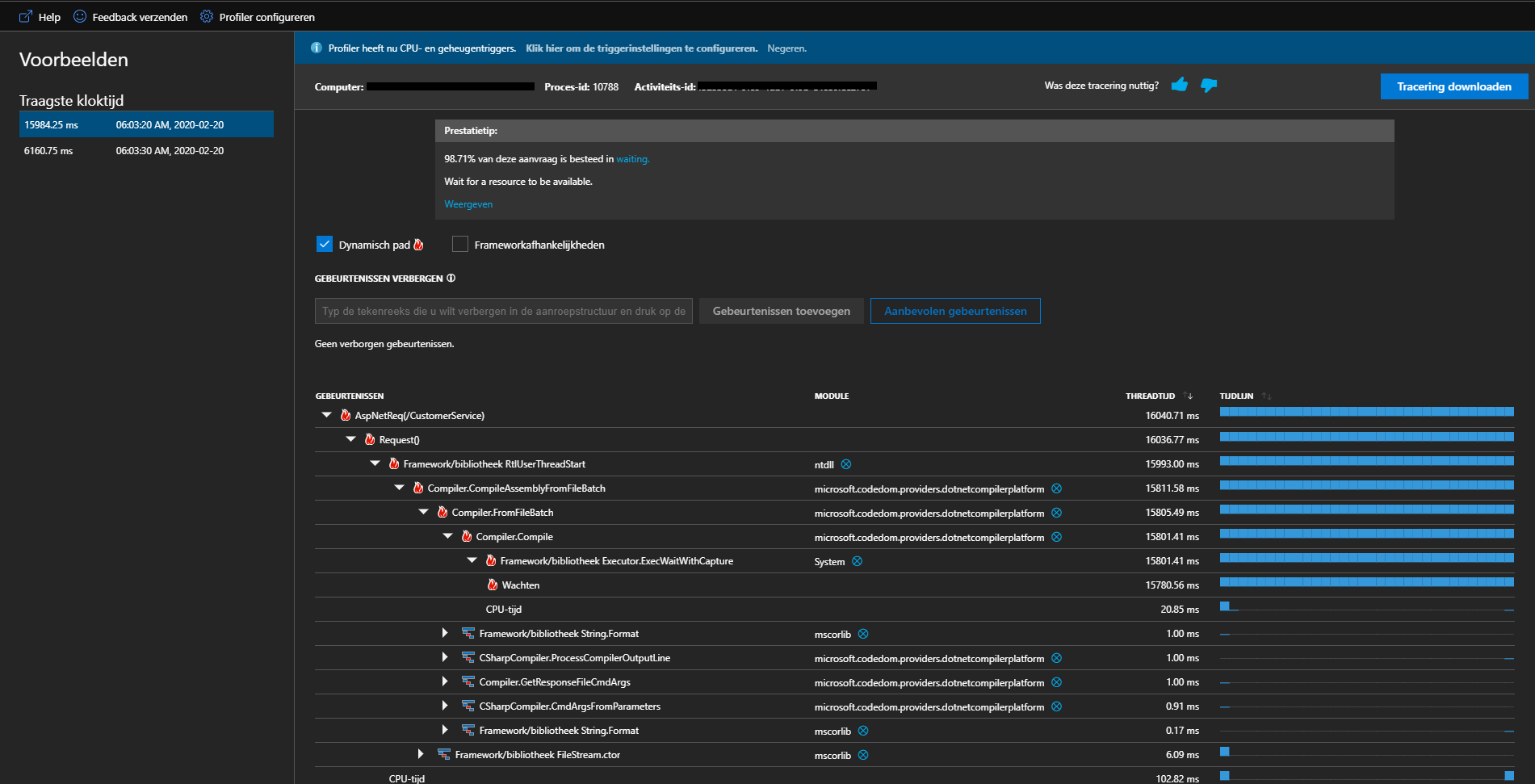Click the ntdll module hide icon
Image resolution: width=1535 pixels, height=784 pixels.
(x=846, y=464)
